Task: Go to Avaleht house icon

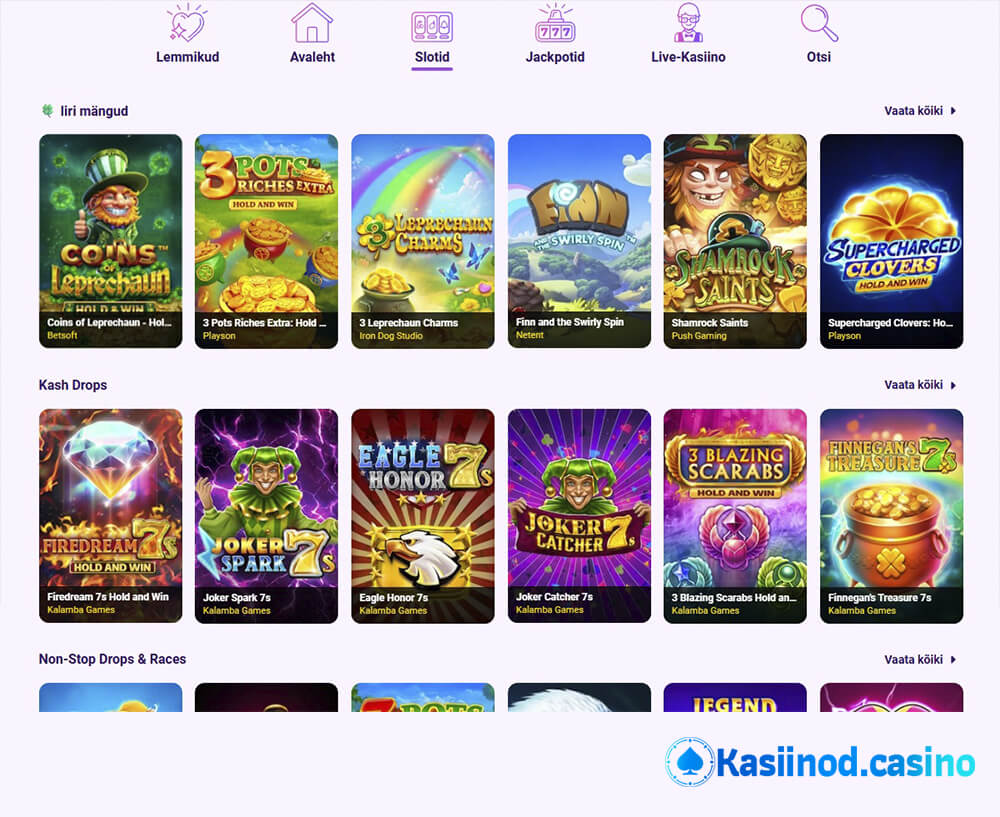Action: pos(312,23)
